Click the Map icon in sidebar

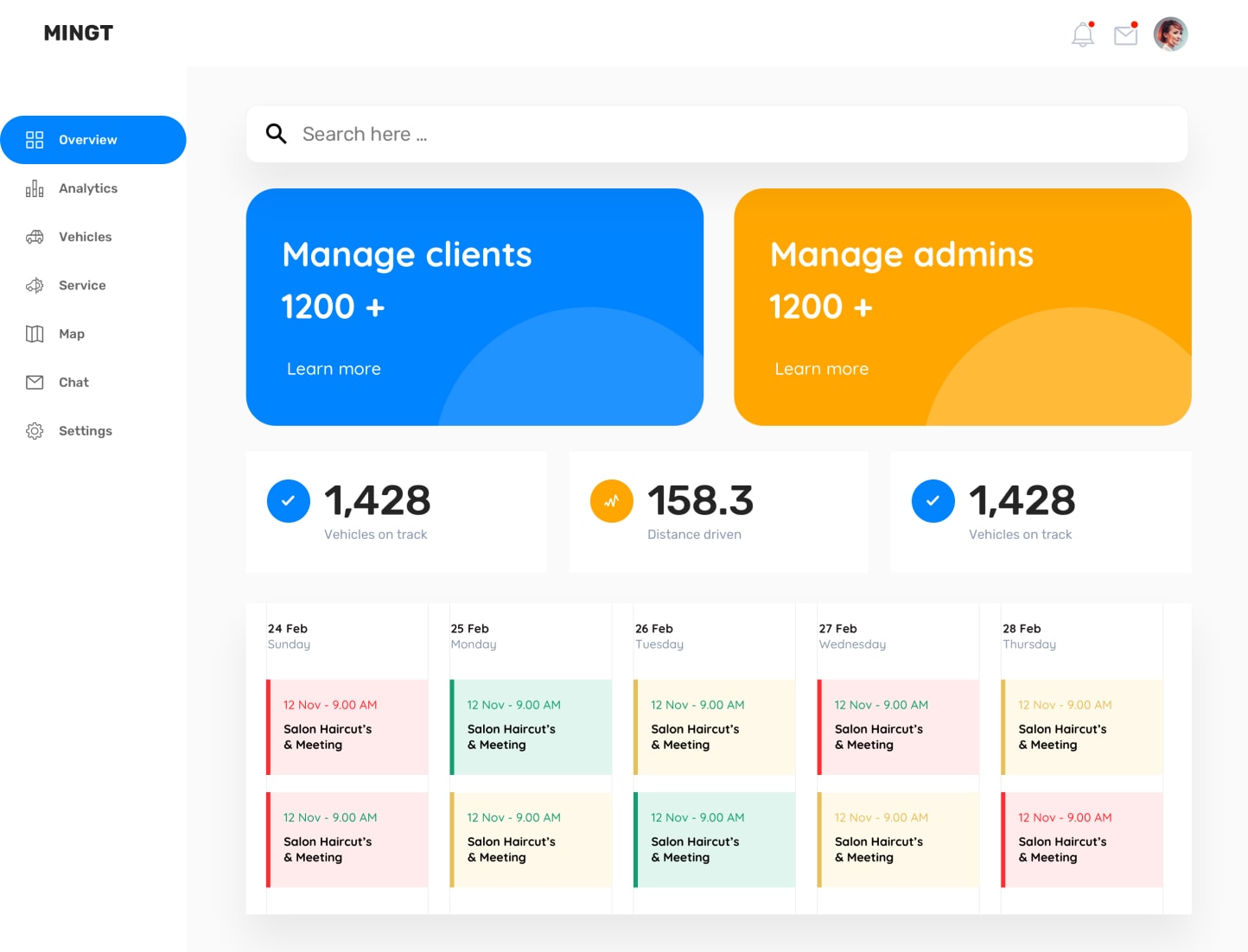(x=35, y=334)
